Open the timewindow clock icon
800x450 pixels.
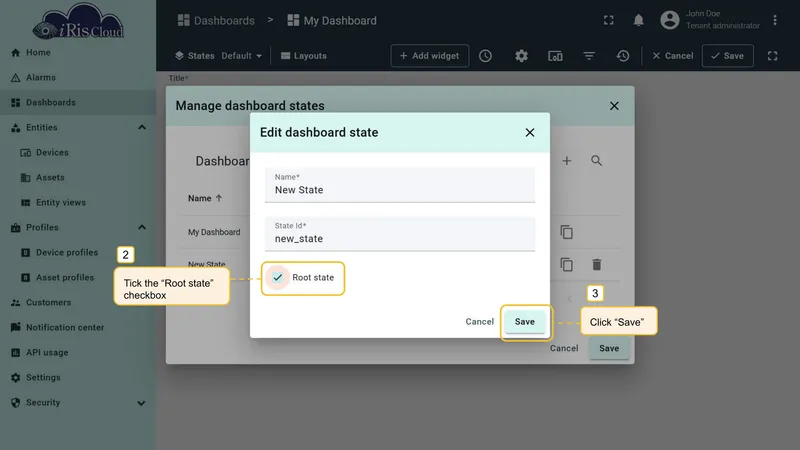(x=485, y=56)
